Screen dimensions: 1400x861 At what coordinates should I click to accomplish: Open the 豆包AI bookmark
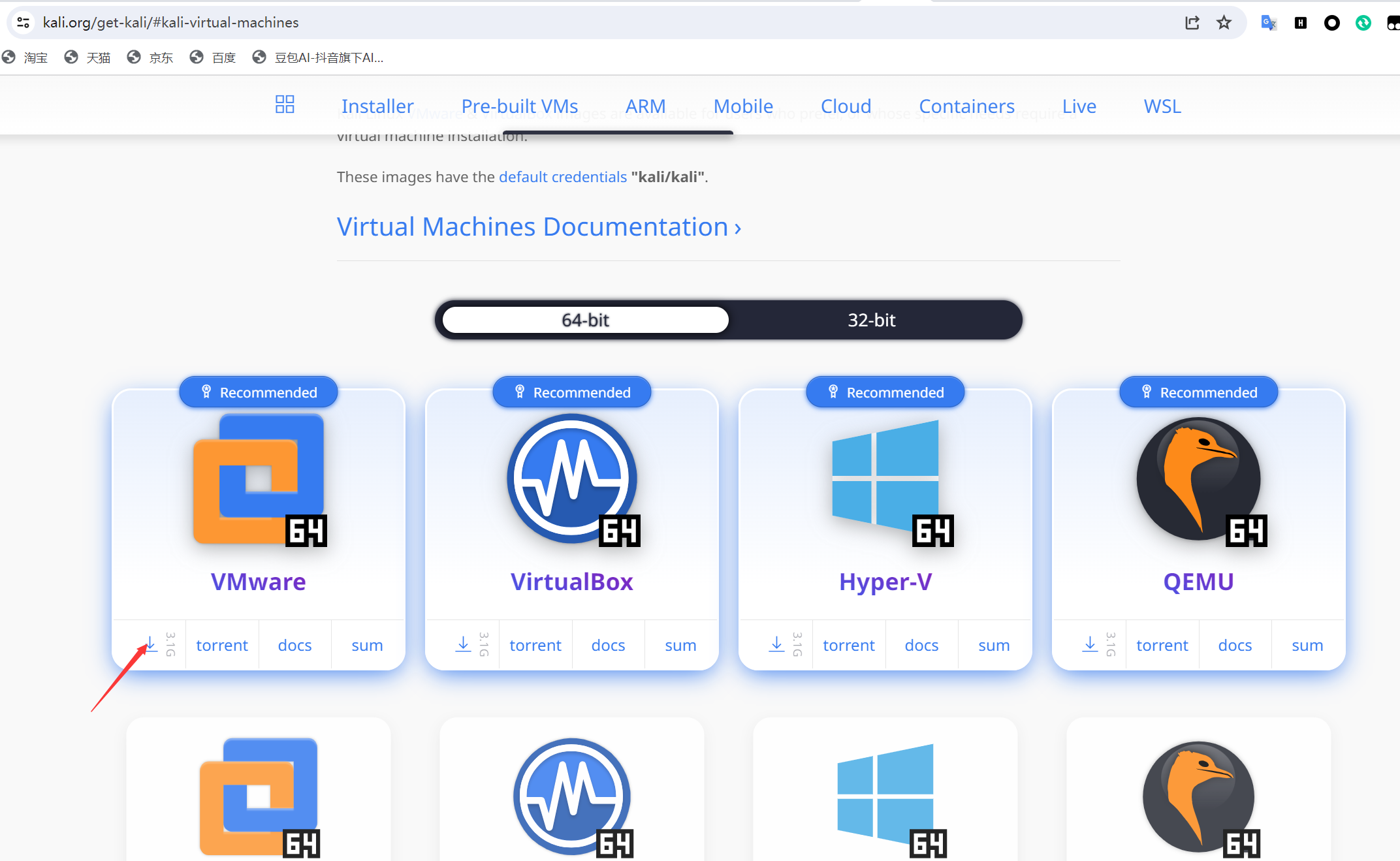click(318, 57)
